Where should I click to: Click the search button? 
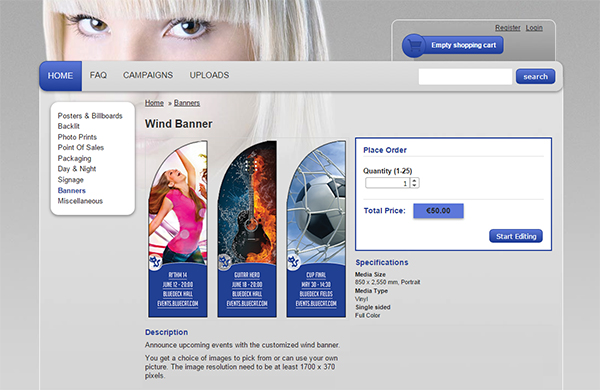tap(535, 77)
